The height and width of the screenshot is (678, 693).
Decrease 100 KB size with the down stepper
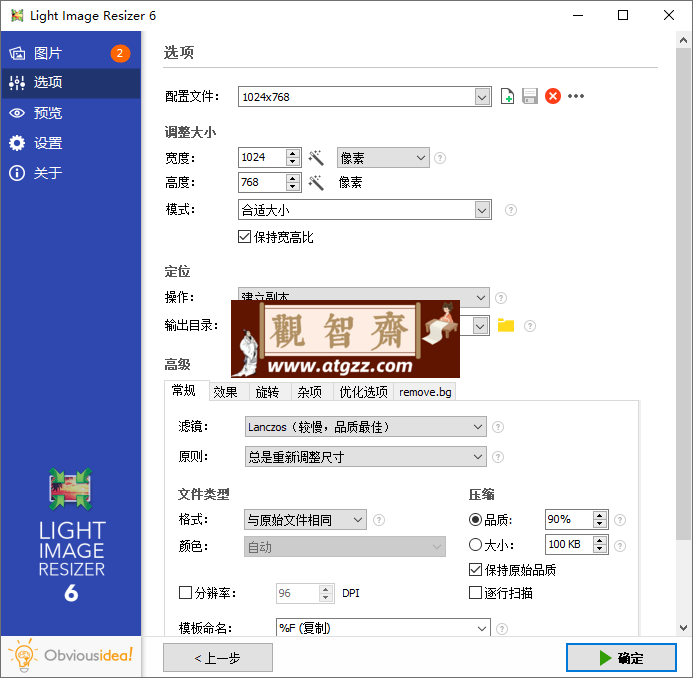coord(599,549)
